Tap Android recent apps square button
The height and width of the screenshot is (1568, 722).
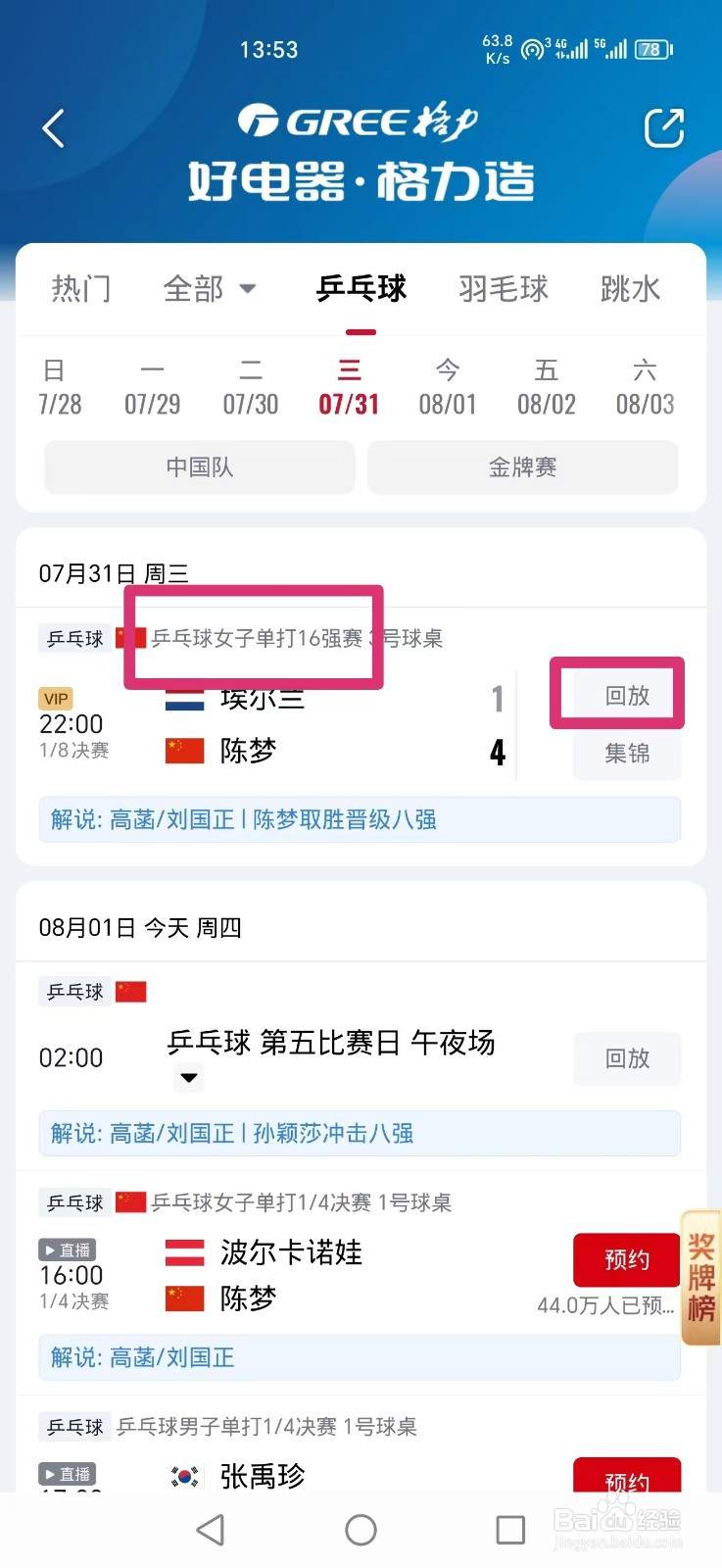[x=510, y=1529]
